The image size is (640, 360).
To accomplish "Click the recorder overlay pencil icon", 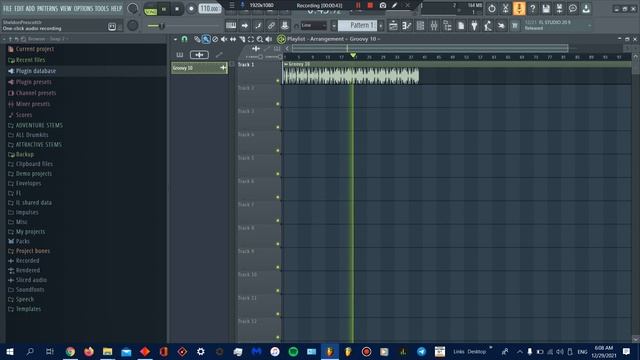I will [395, 5].
